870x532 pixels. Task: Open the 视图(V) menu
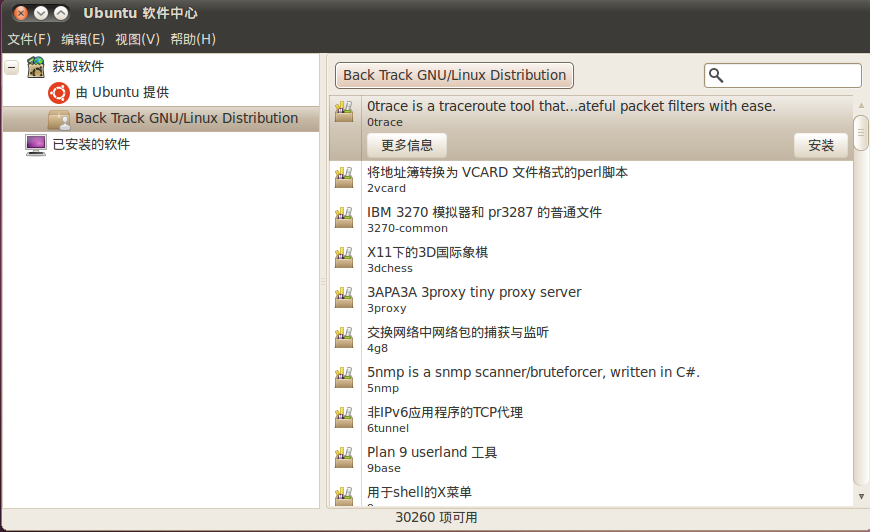[137, 39]
